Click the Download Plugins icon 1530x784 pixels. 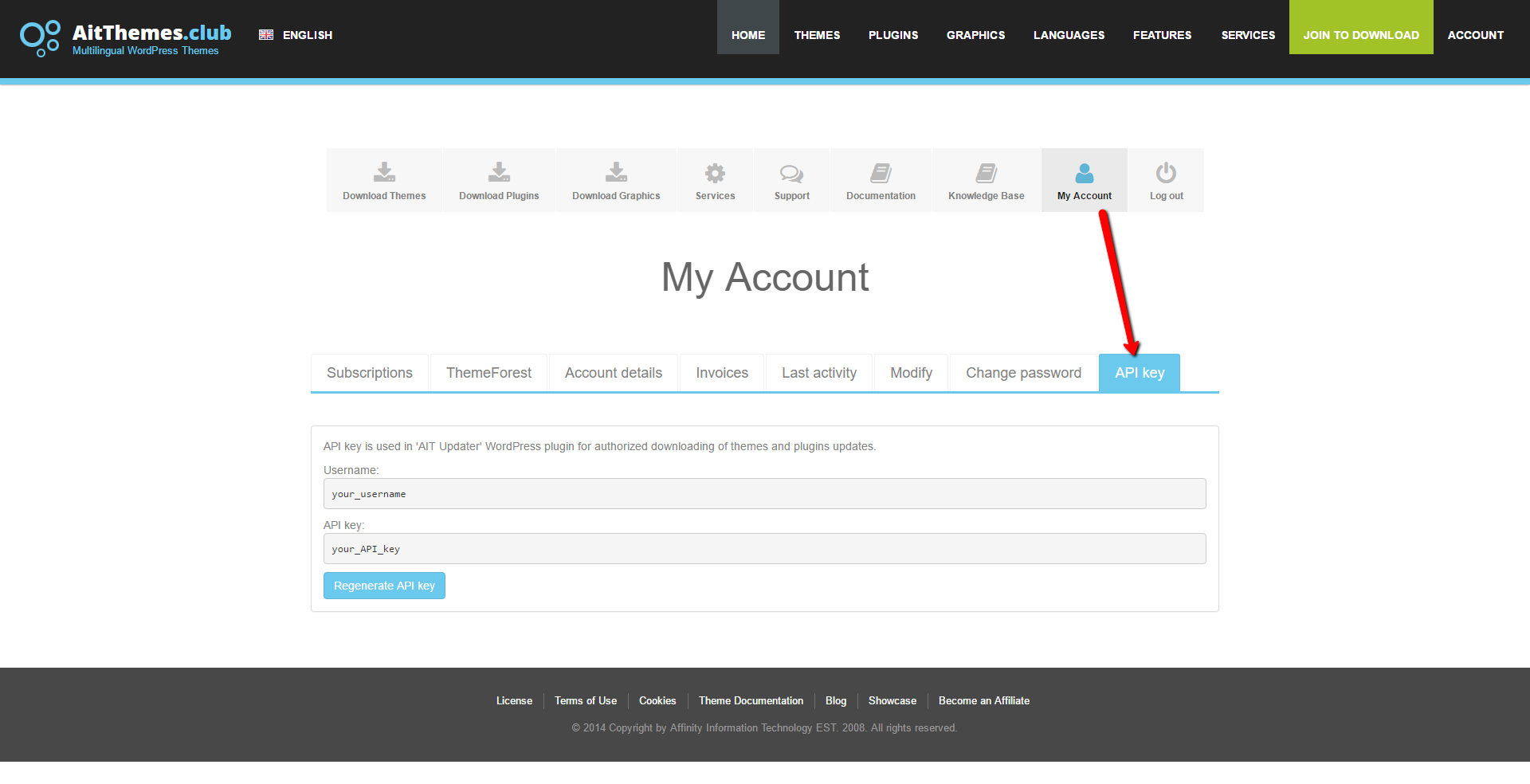[x=499, y=172]
